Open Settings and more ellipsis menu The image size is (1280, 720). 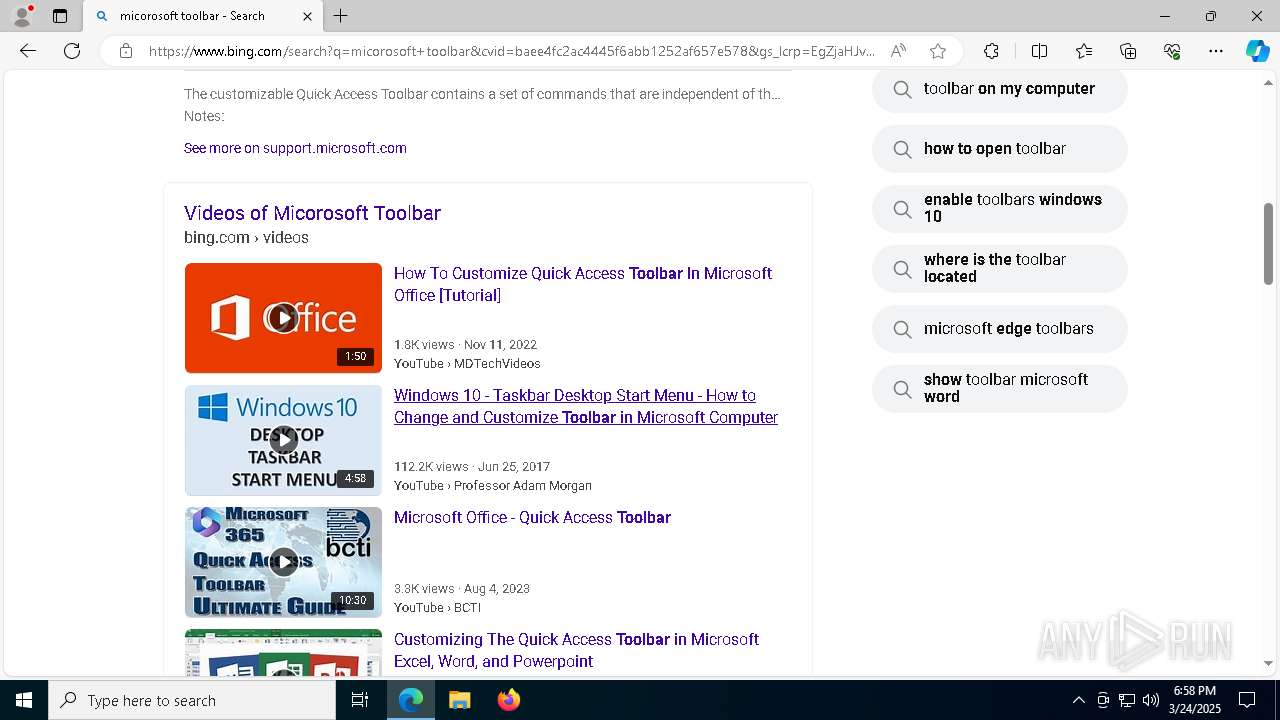[1216, 51]
